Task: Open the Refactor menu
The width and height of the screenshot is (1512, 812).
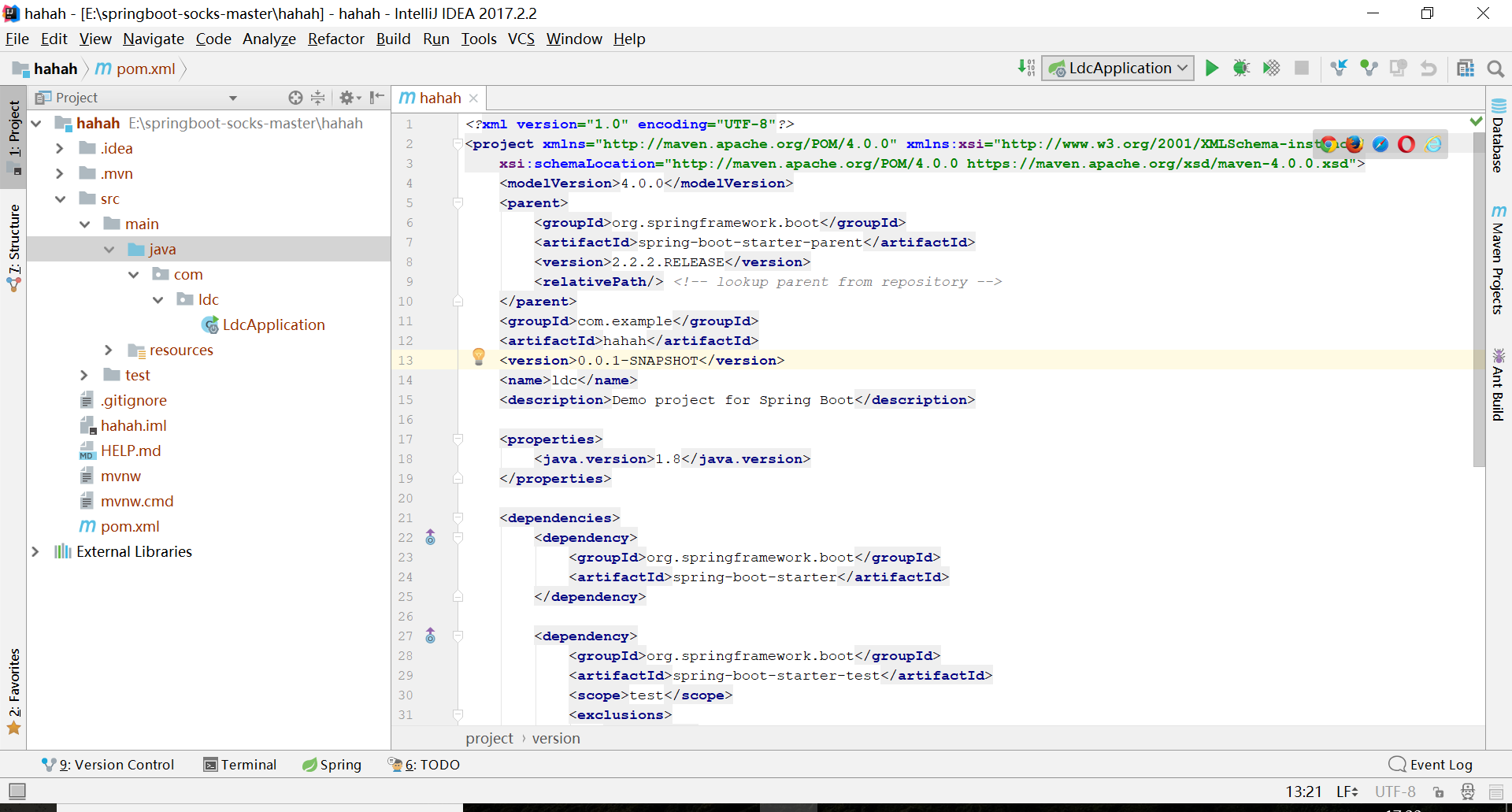Action: point(336,39)
